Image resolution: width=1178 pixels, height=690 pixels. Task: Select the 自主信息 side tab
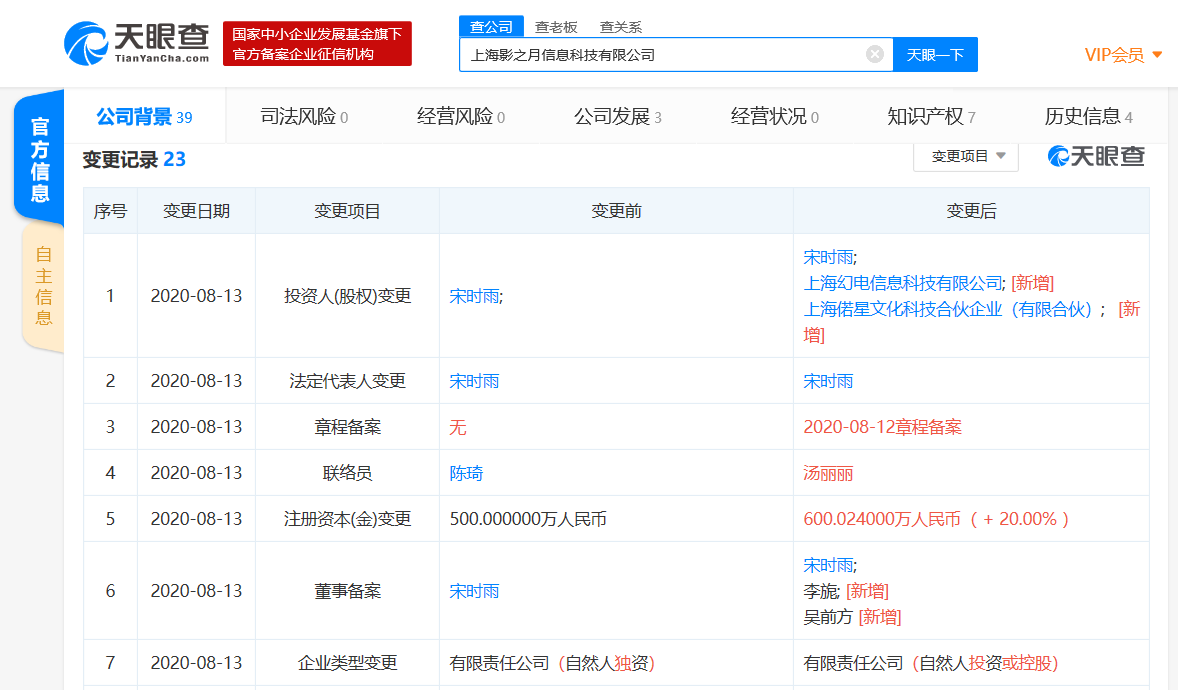pyautogui.click(x=43, y=286)
